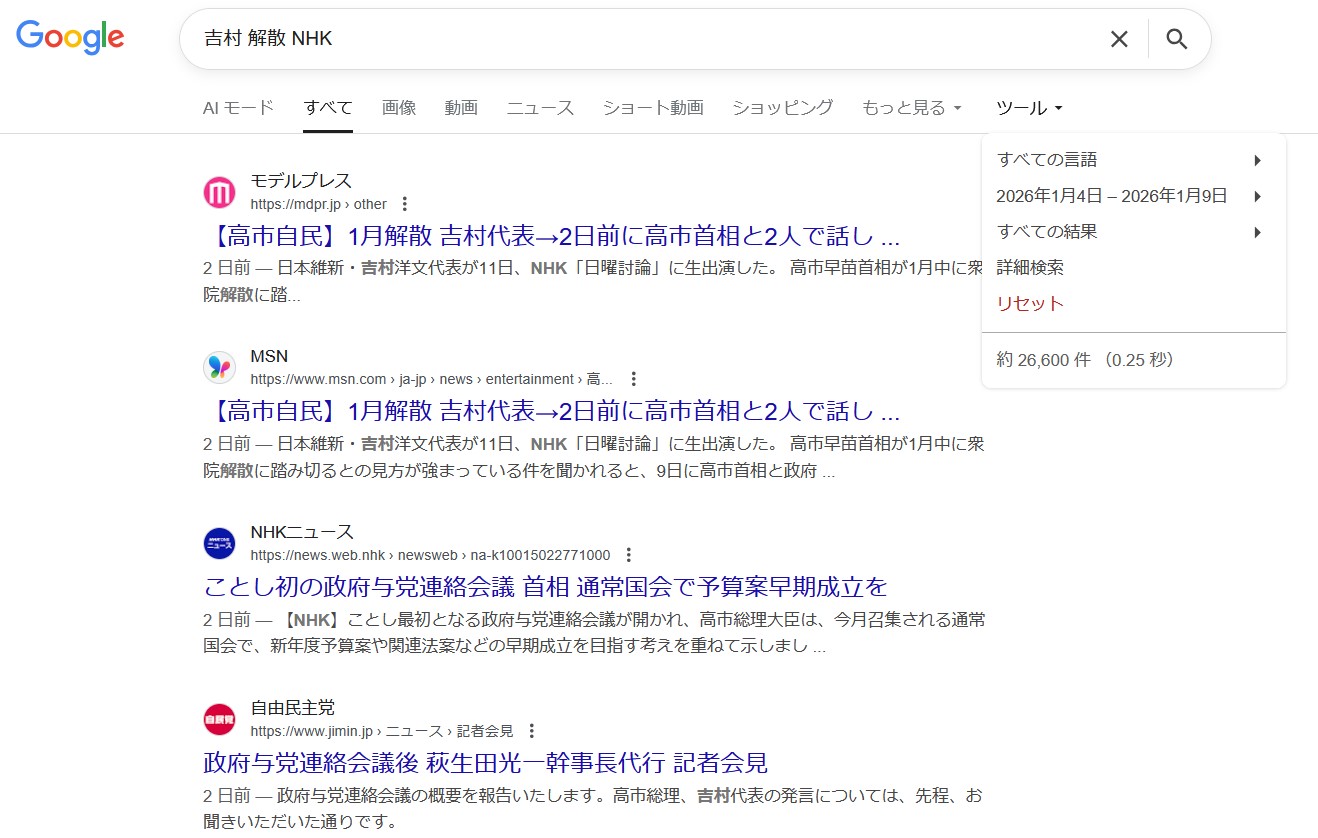Click the Google logo
1318x838 pixels.
point(70,37)
